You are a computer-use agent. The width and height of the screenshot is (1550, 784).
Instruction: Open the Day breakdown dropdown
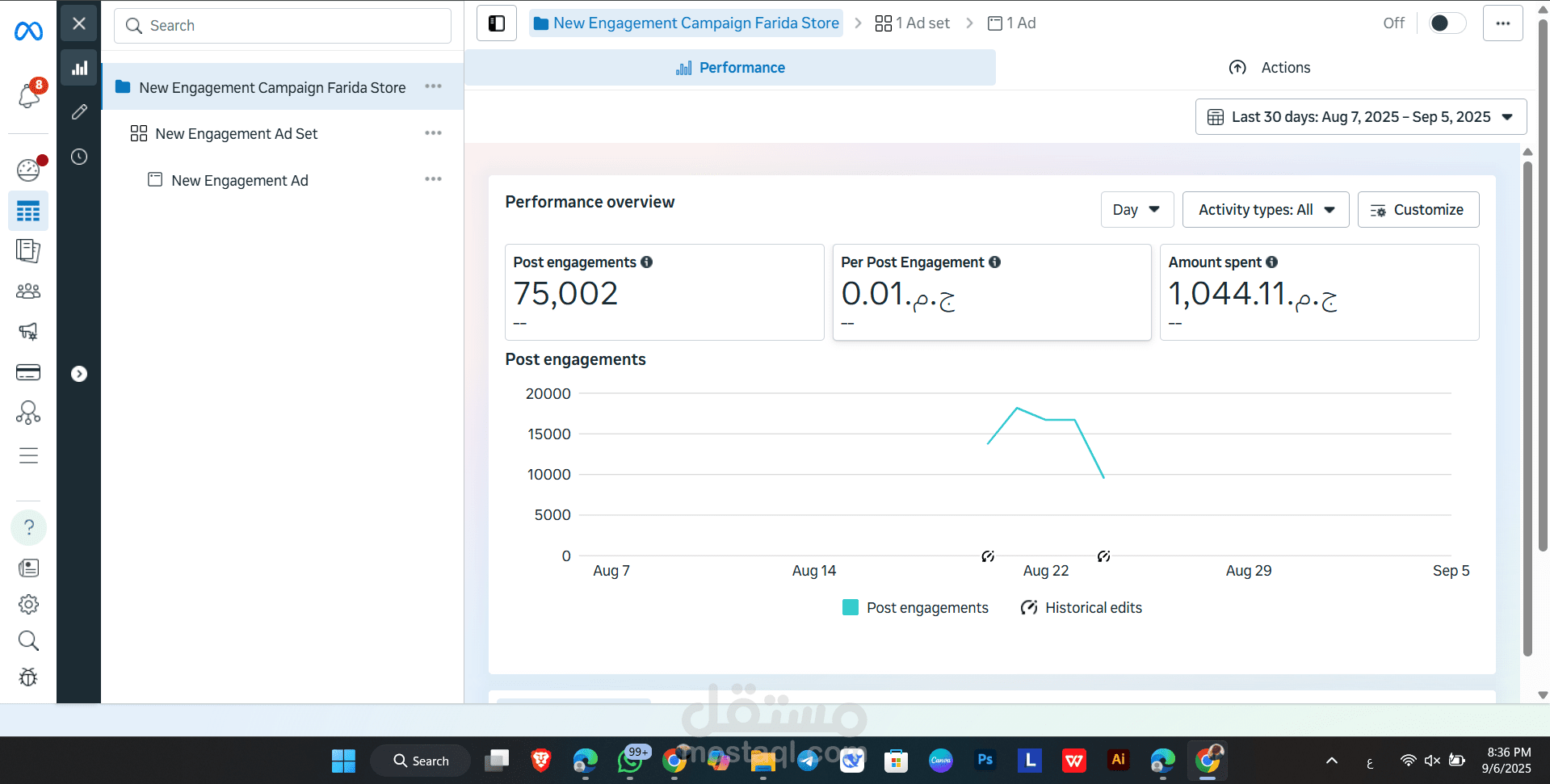click(1136, 210)
